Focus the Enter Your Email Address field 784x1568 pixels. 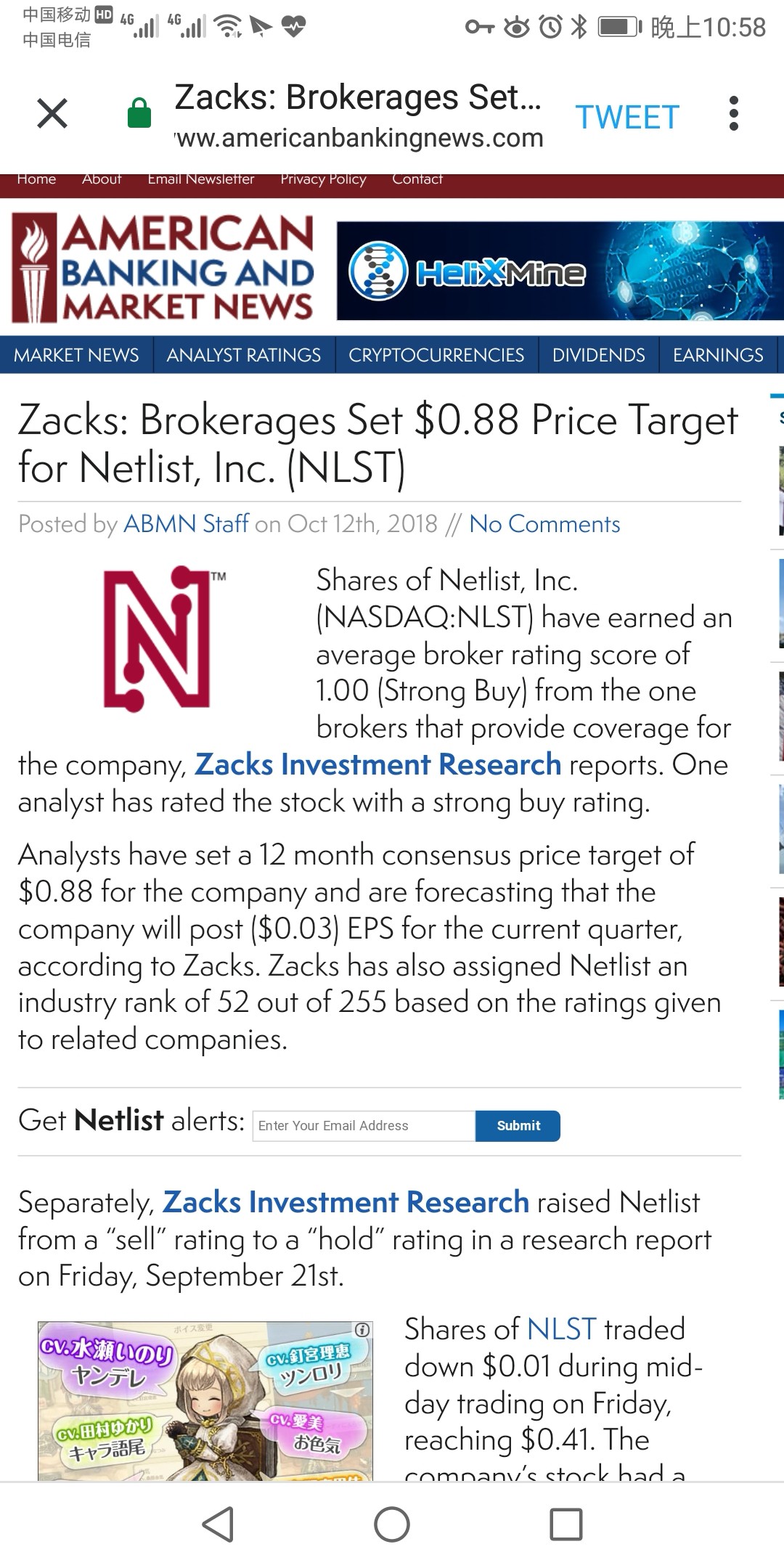364,1126
